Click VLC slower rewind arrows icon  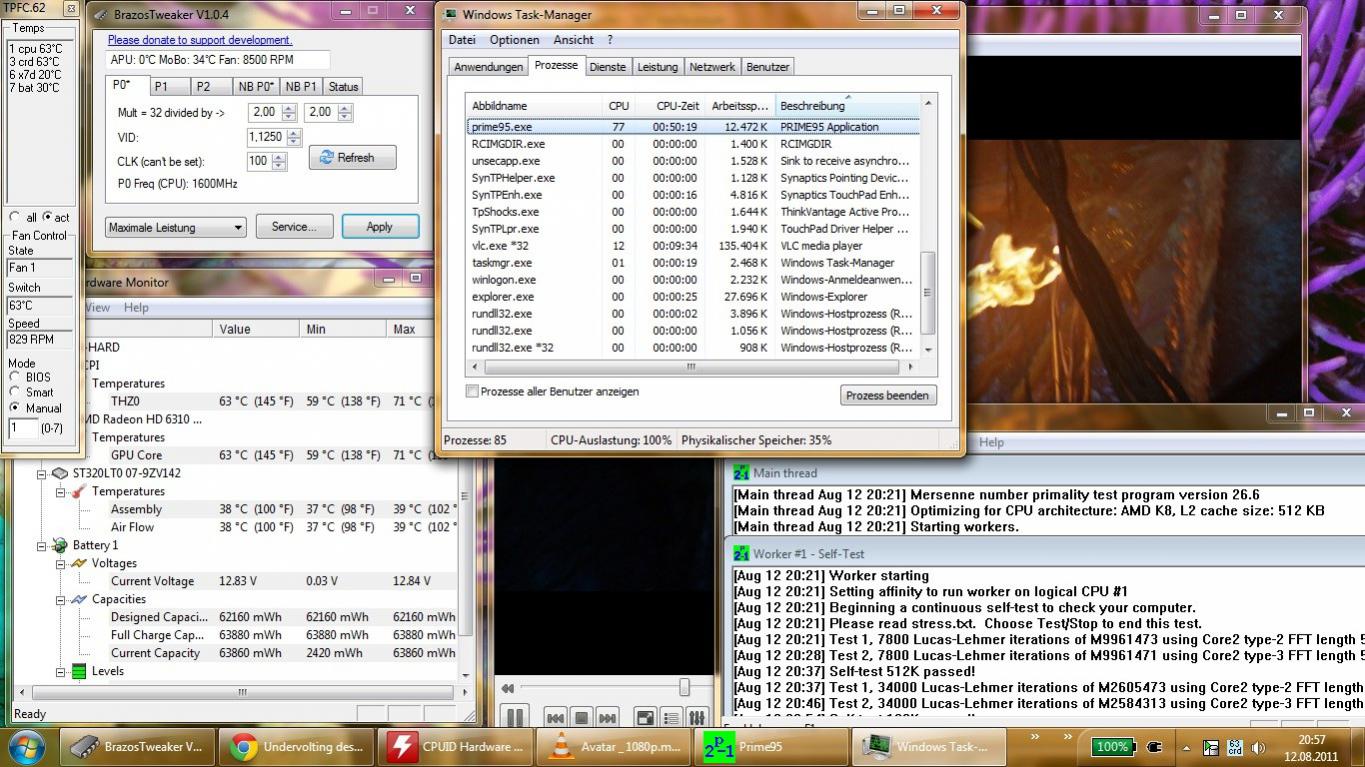click(508, 688)
